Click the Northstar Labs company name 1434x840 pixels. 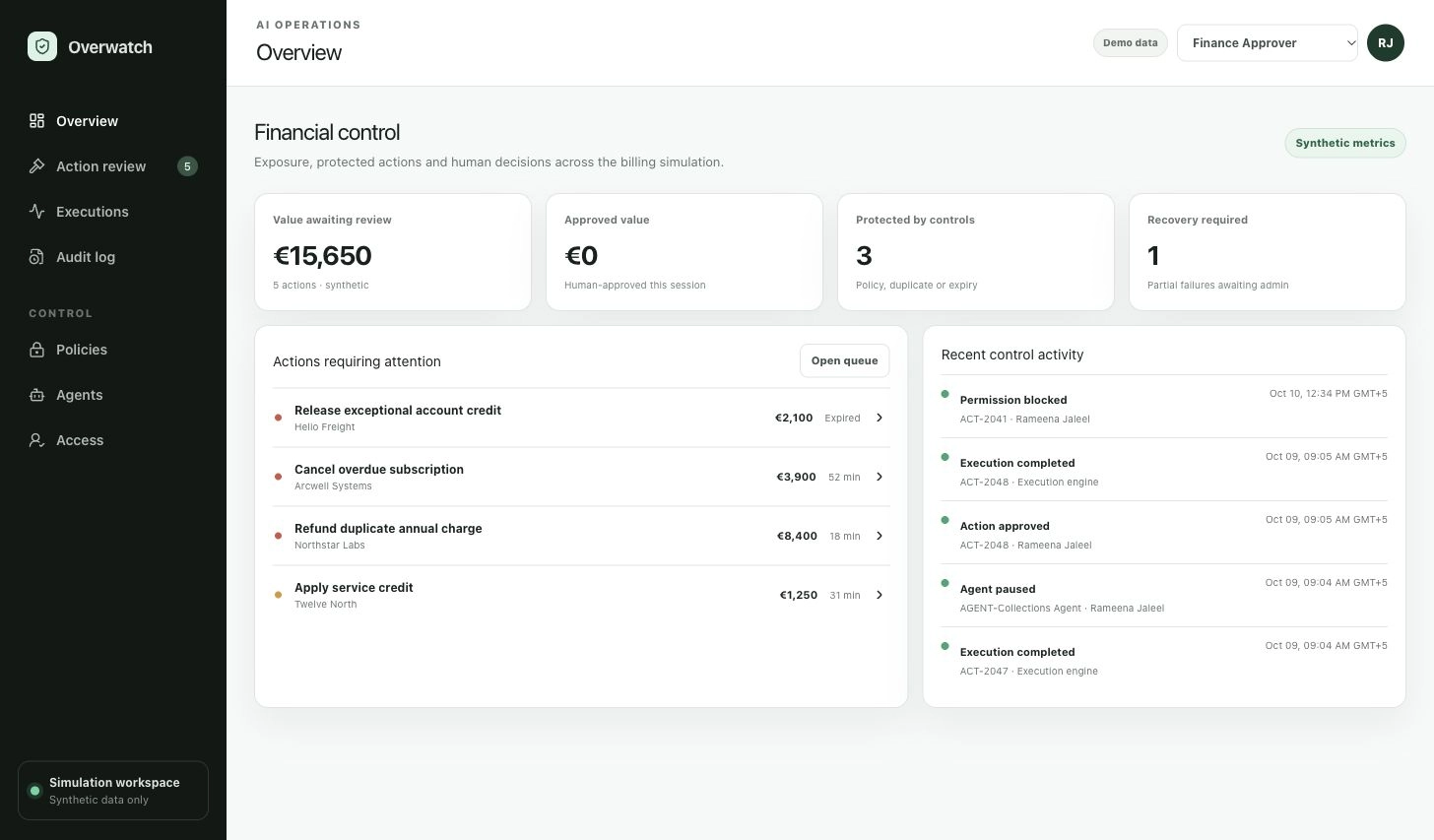329,546
